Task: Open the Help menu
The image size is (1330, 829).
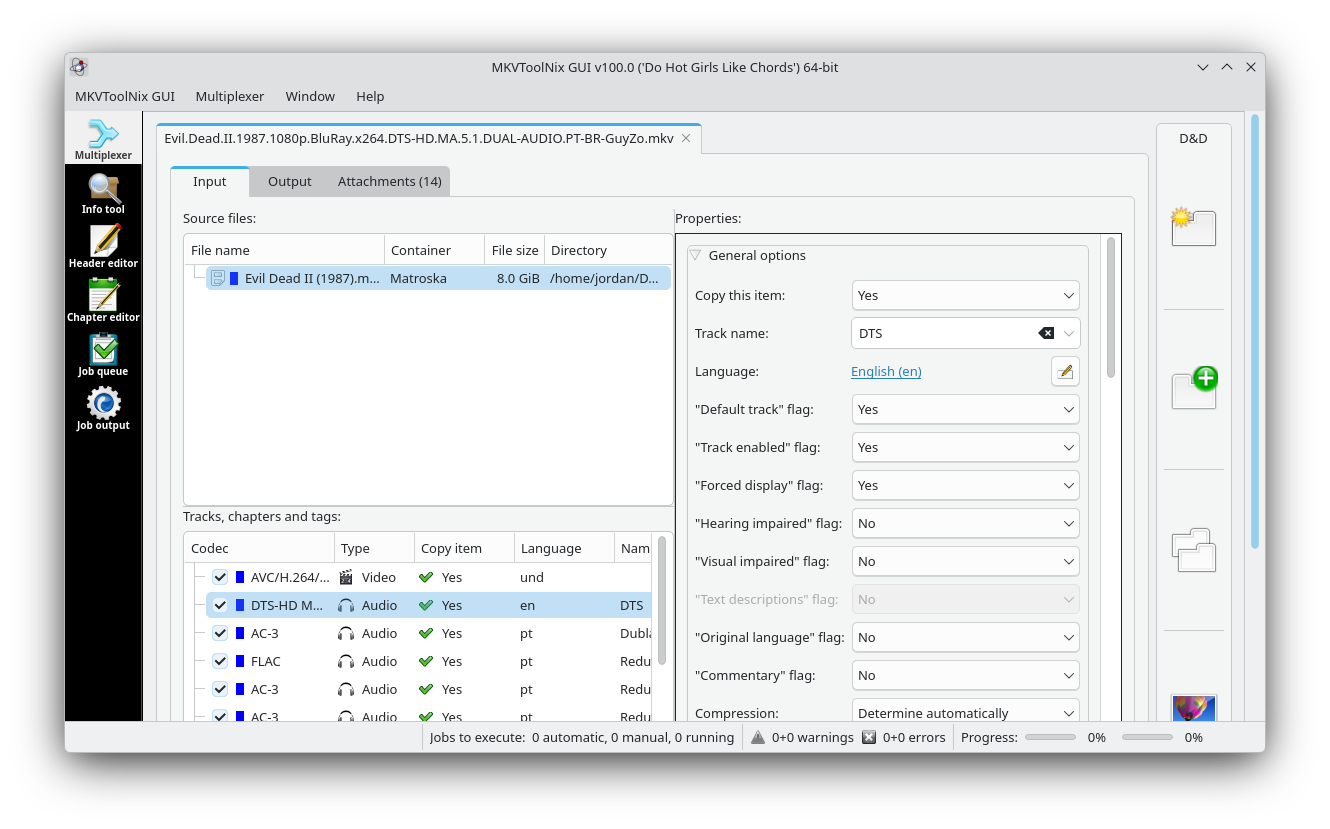Action: [370, 96]
